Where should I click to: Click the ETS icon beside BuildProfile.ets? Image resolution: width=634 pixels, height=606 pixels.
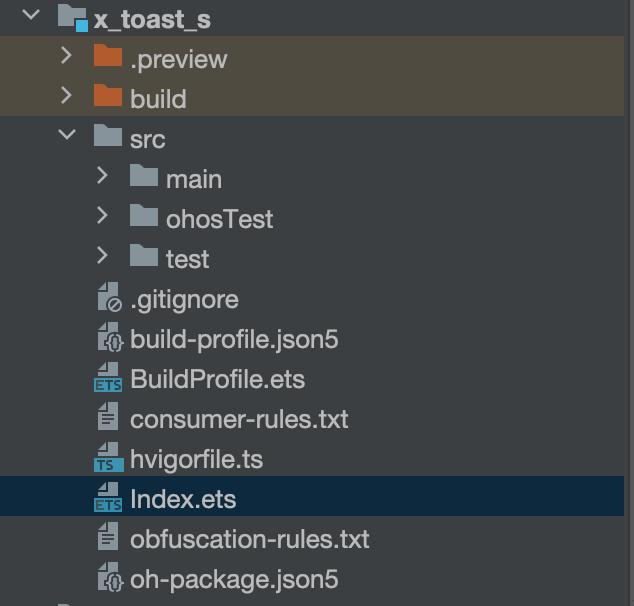point(107,379)
